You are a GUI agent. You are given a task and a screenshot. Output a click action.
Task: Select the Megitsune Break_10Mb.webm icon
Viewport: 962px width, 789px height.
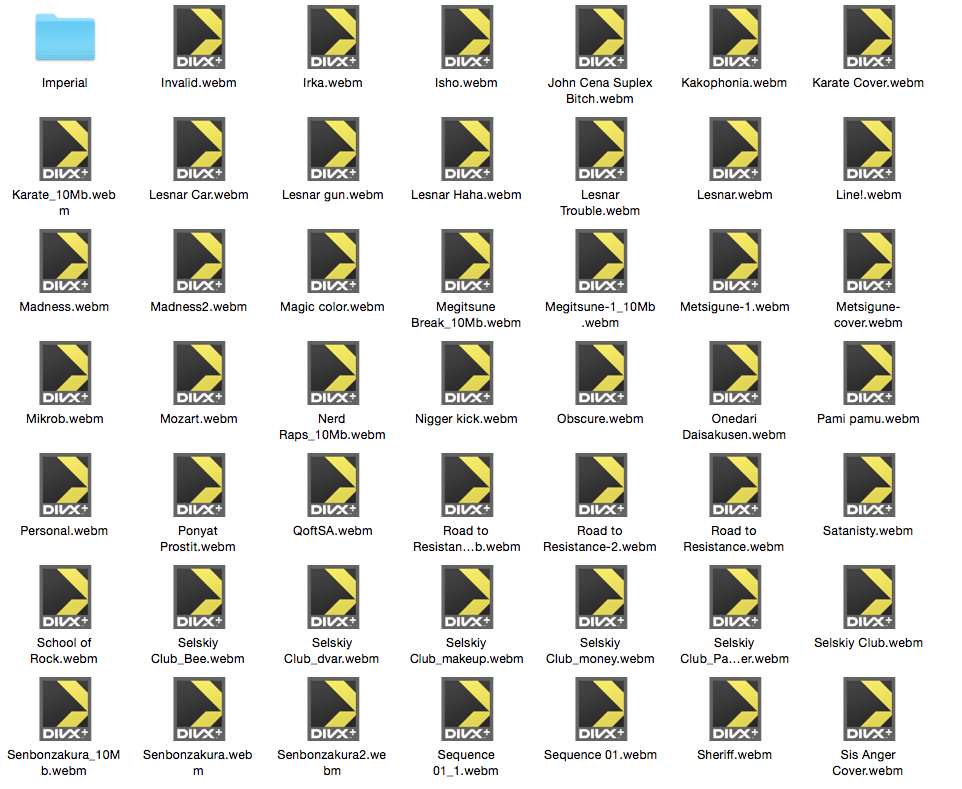coord(467,261)
